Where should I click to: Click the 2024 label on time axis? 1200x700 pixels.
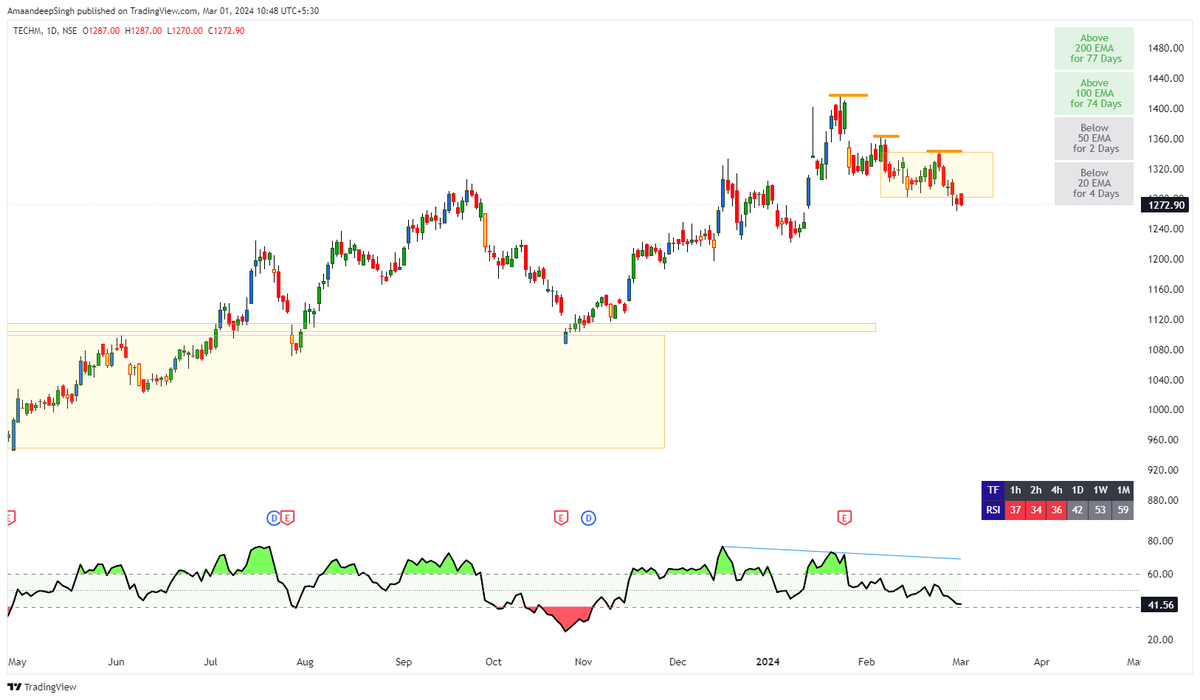pyautogui.click(x=770, y=661)
